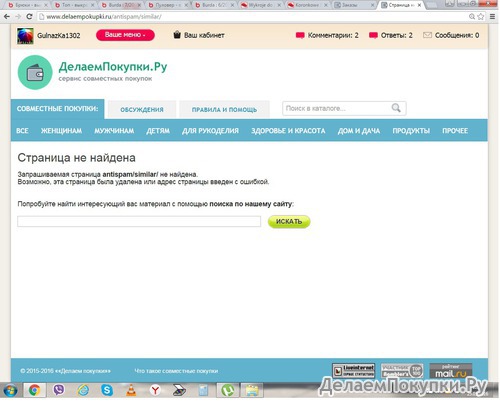Click the Поиск в каталоге search box
Viewport: 500px width, 404px height.
point(337,108)
